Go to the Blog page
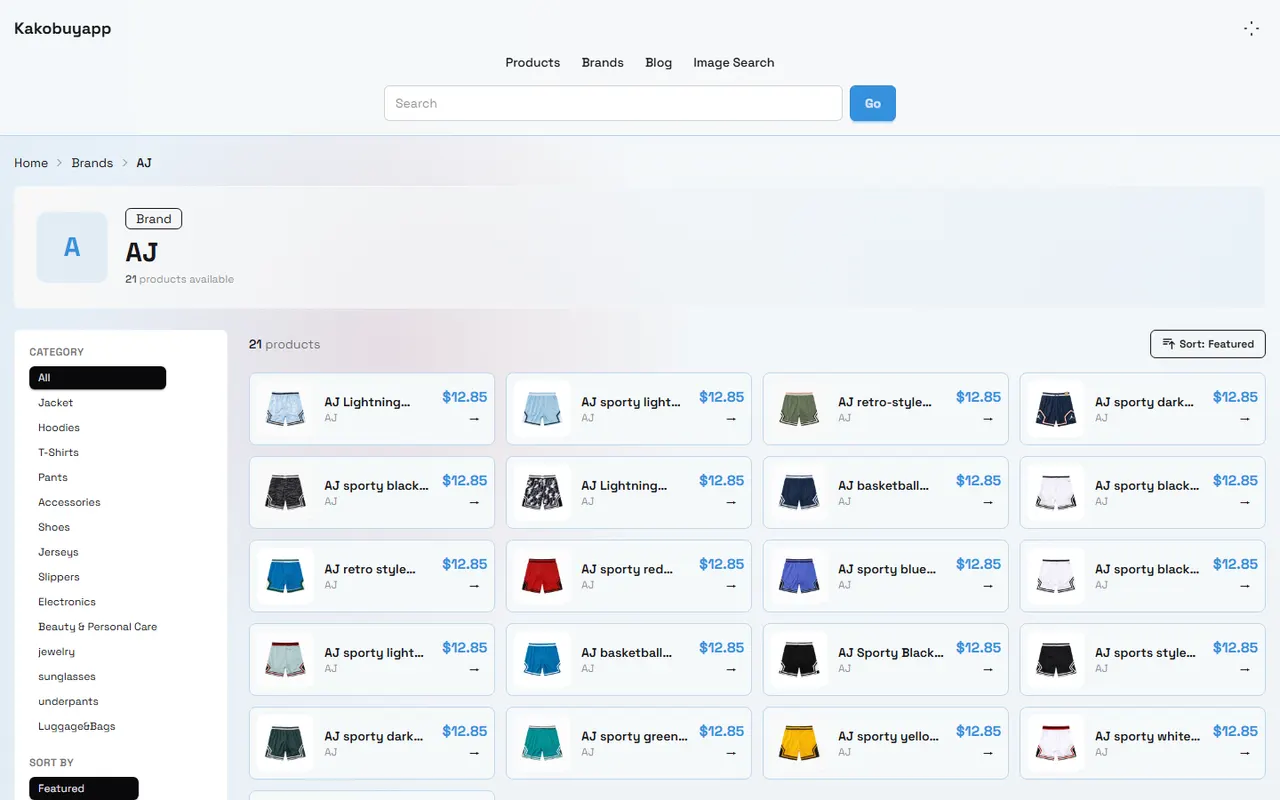The height and width of the screenshot is (800, 1280). tap(659, 62)
